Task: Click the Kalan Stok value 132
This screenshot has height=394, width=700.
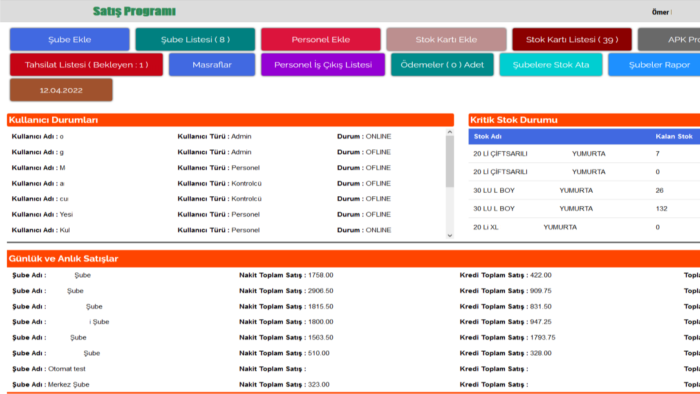Action: 661,209
